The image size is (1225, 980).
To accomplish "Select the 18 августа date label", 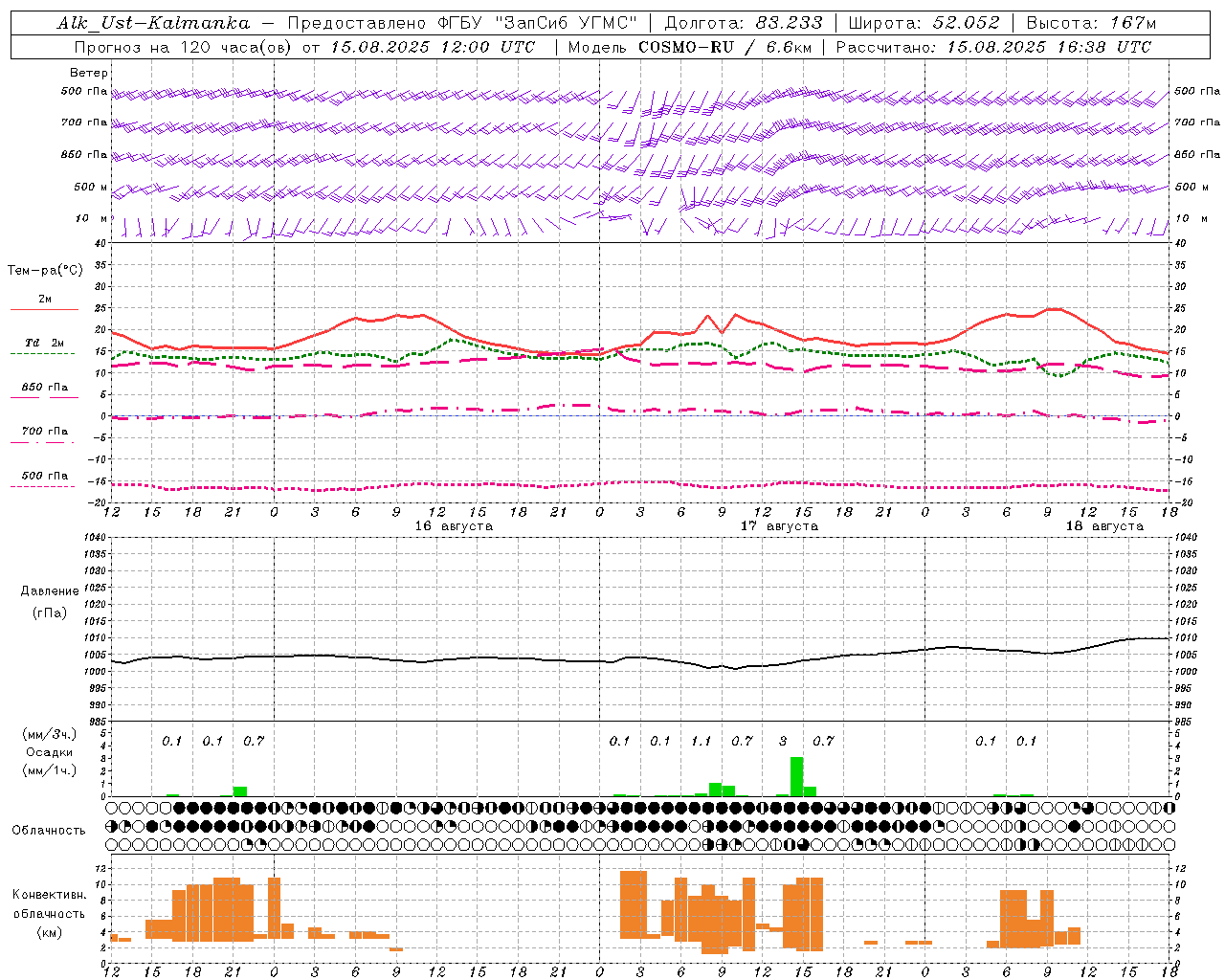I will 1104,526.
